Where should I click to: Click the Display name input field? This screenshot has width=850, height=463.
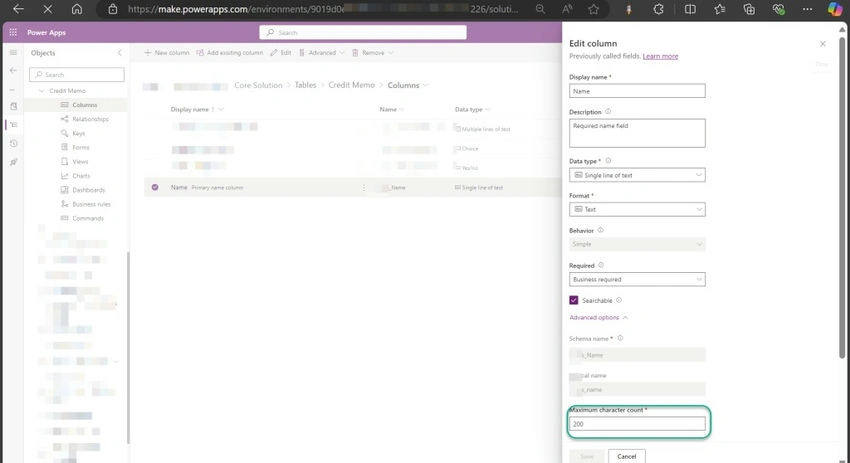point(637,91)
